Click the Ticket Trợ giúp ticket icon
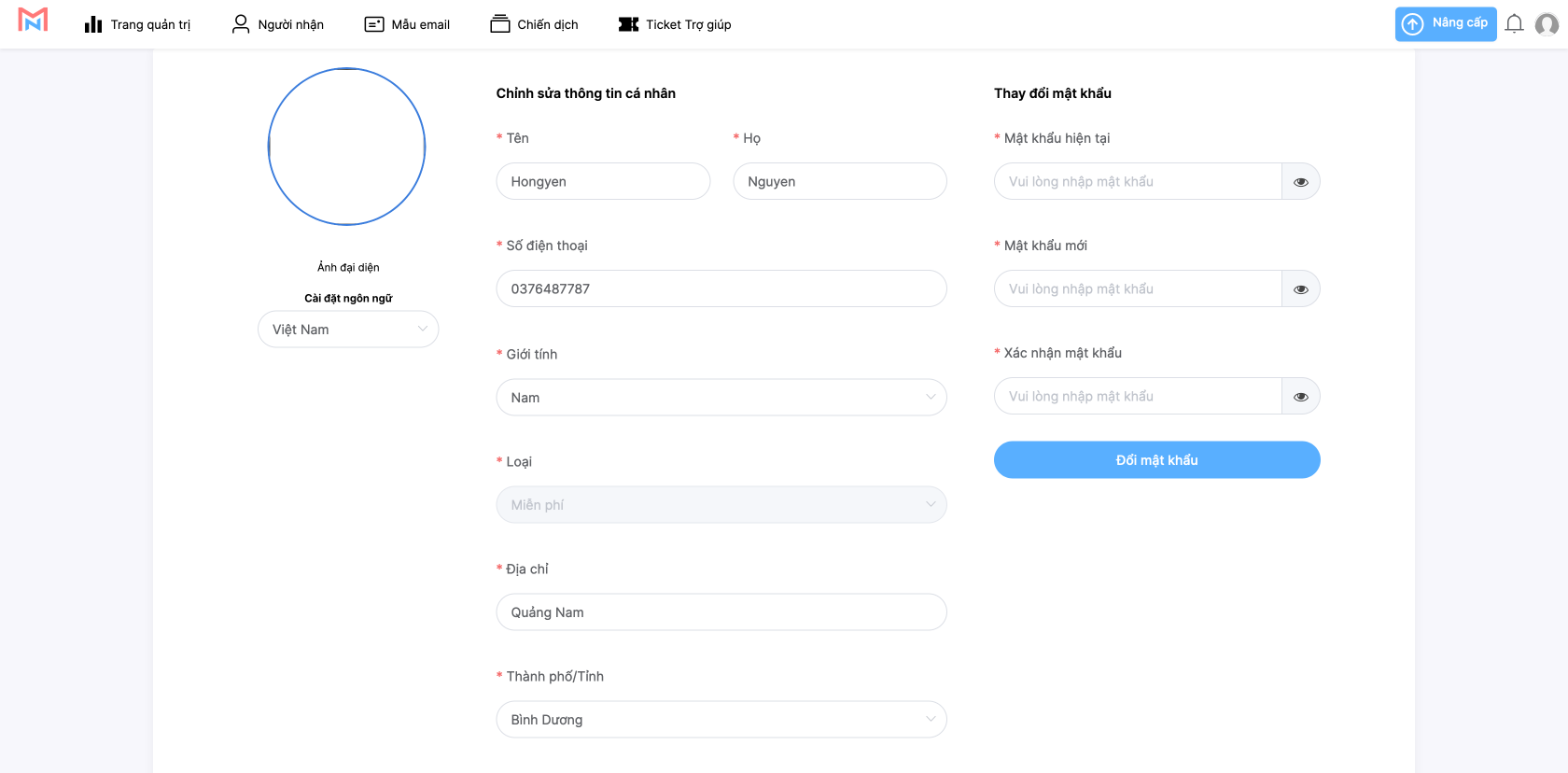The width and height of the screenshot is (1568, 773). pyautogui.click(x=628, y=24)
